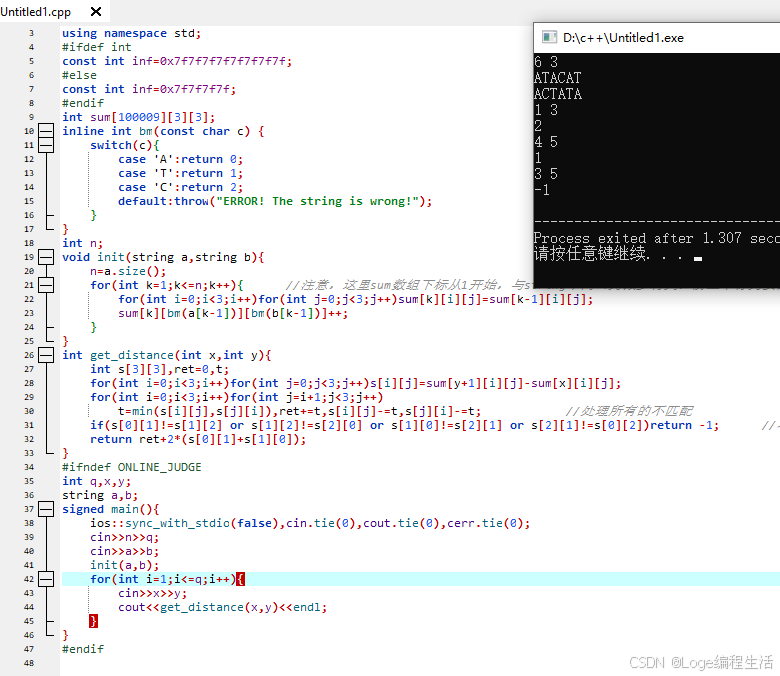Collapse the main function fold at line 37
Screen dimensions: 780x676
tap(46, 509)
